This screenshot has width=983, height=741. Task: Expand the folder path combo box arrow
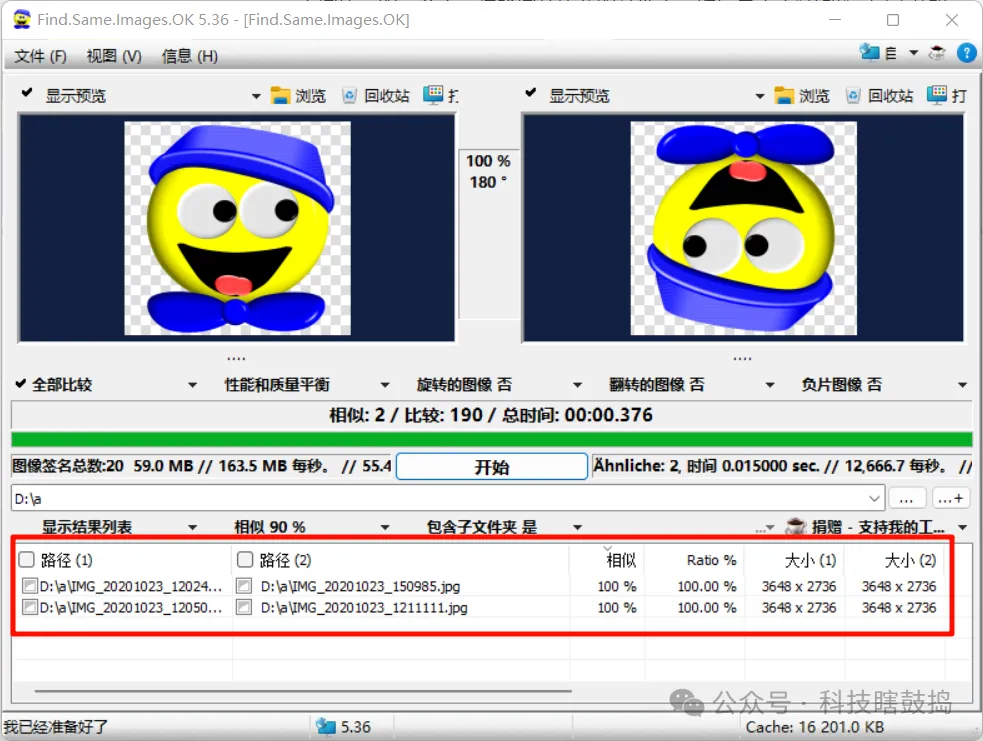[875, 499]
